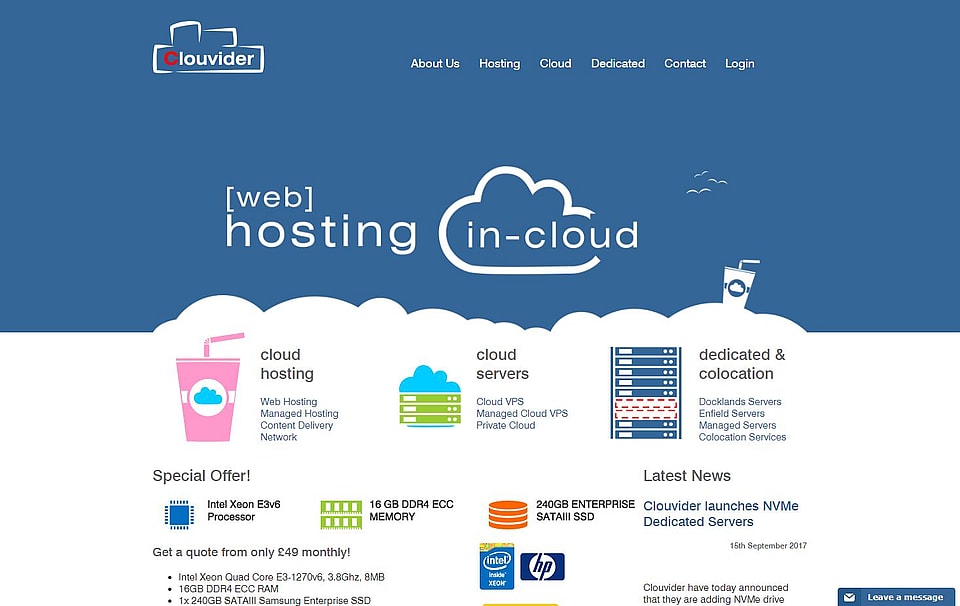The width and height of the screenshot is (960, 606).
Task: Open the Managed Cloud VPS link
Action: pyautogui.click(x=522, y=413)
